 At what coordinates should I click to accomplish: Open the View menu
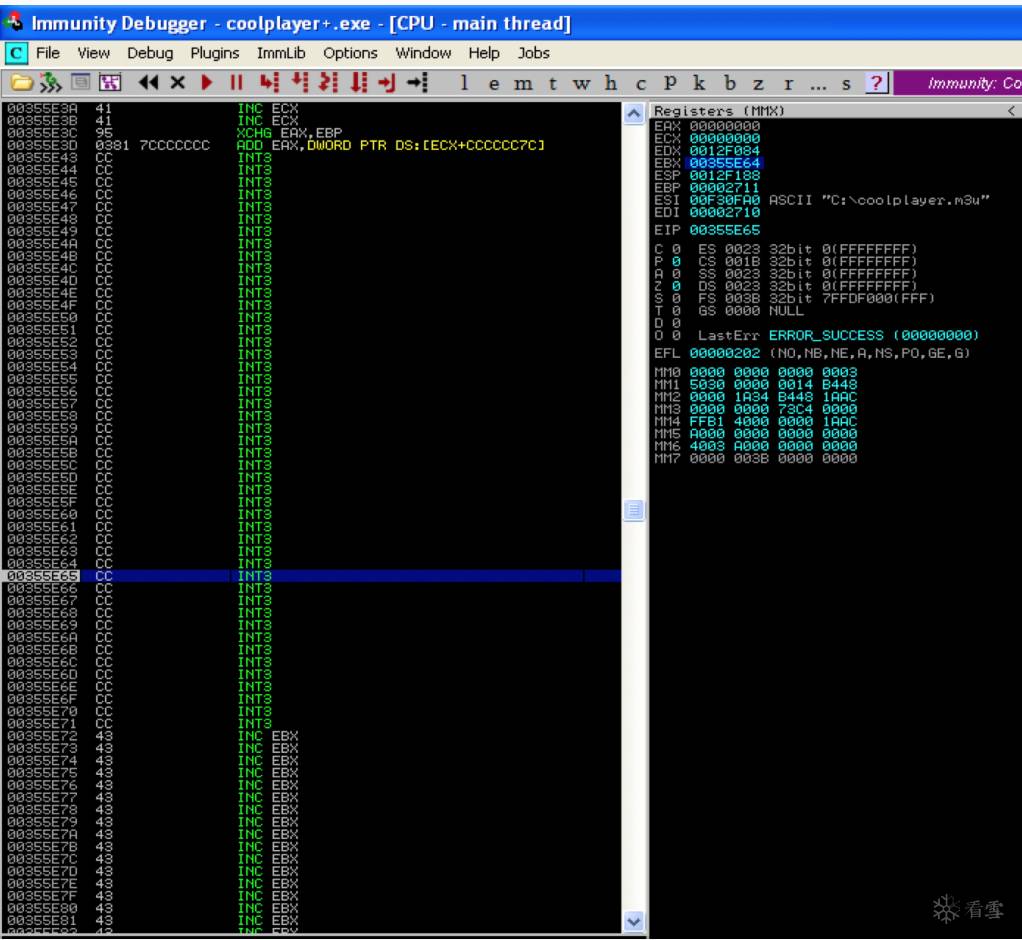93,53
